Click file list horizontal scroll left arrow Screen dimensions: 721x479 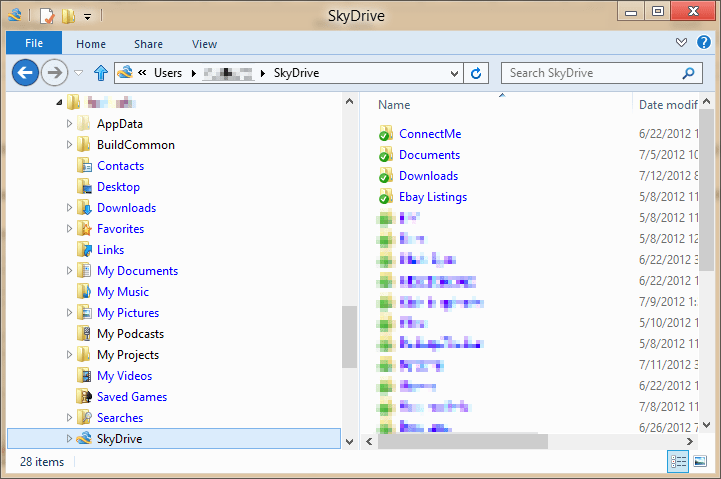coord(369,442)
